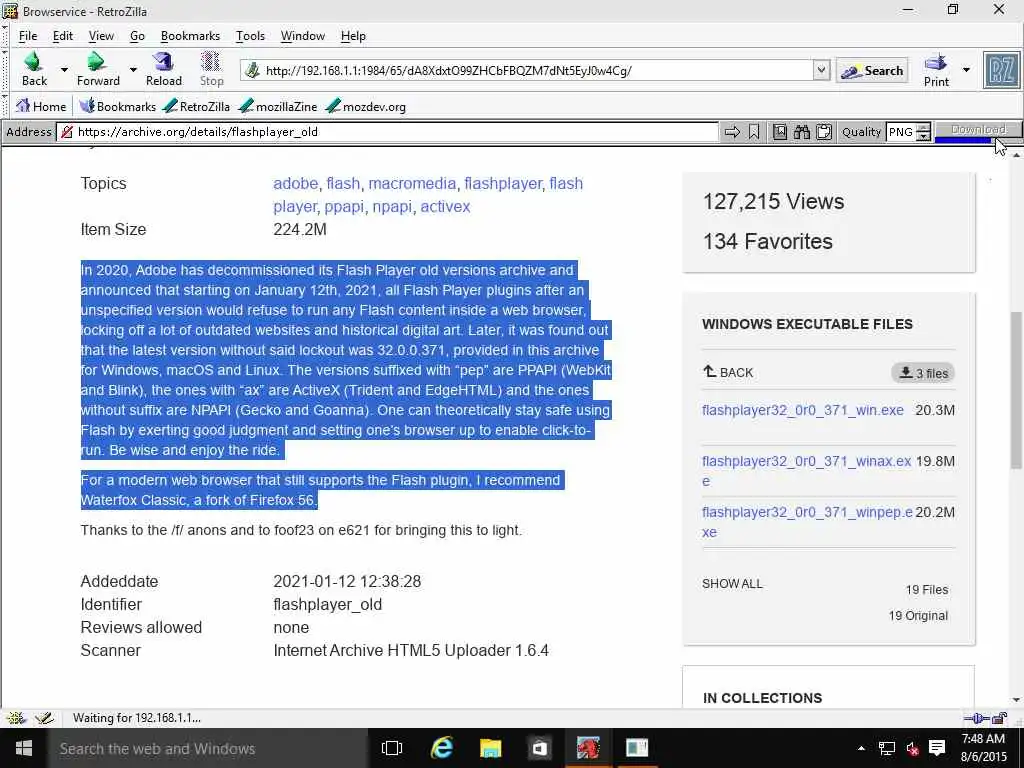1024x768 pixels.
Task: Click the bookmark ribbon icon in Address bar
Action: [754, 132]
